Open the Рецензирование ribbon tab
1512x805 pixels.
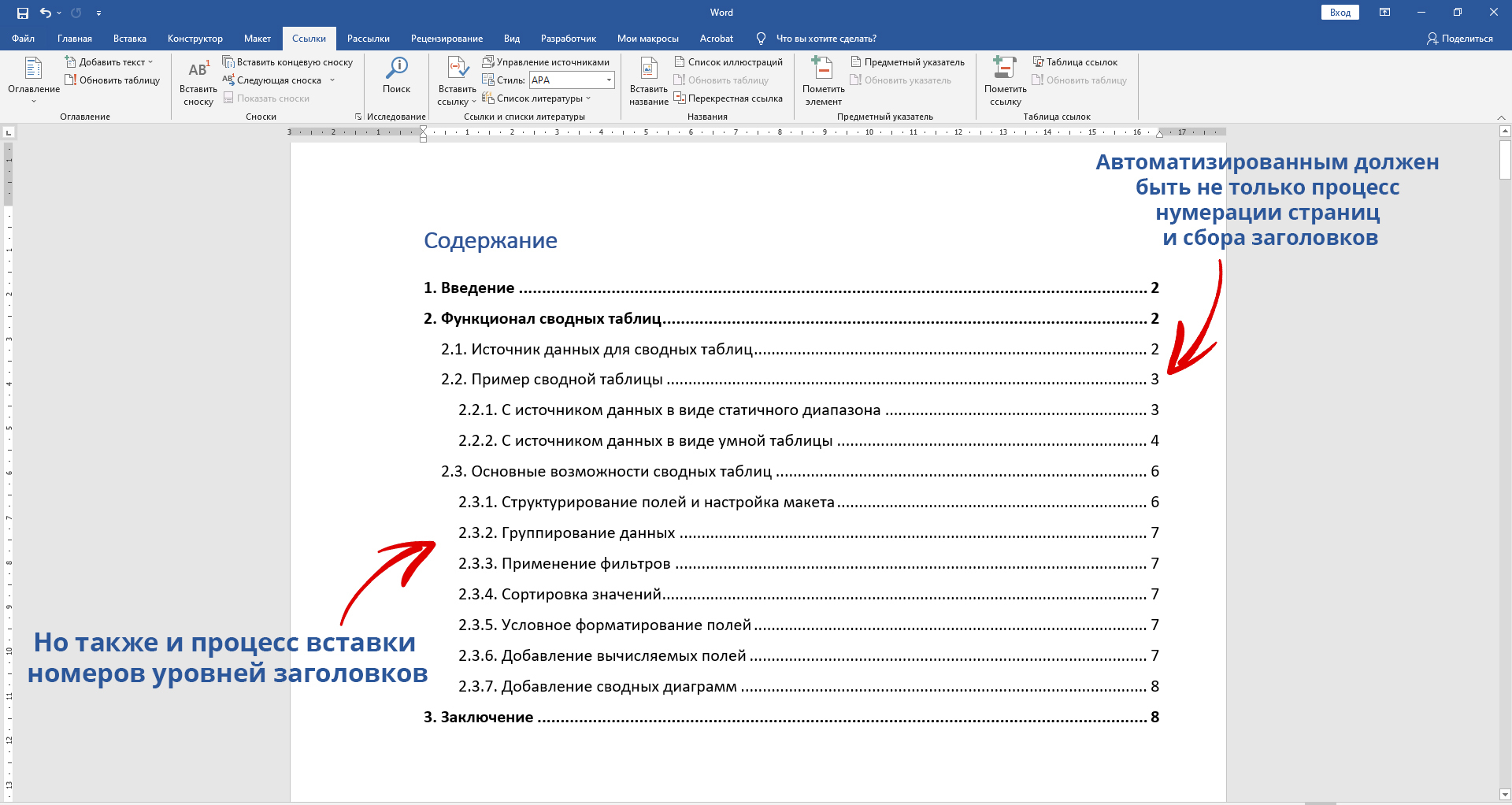[447, 39]
